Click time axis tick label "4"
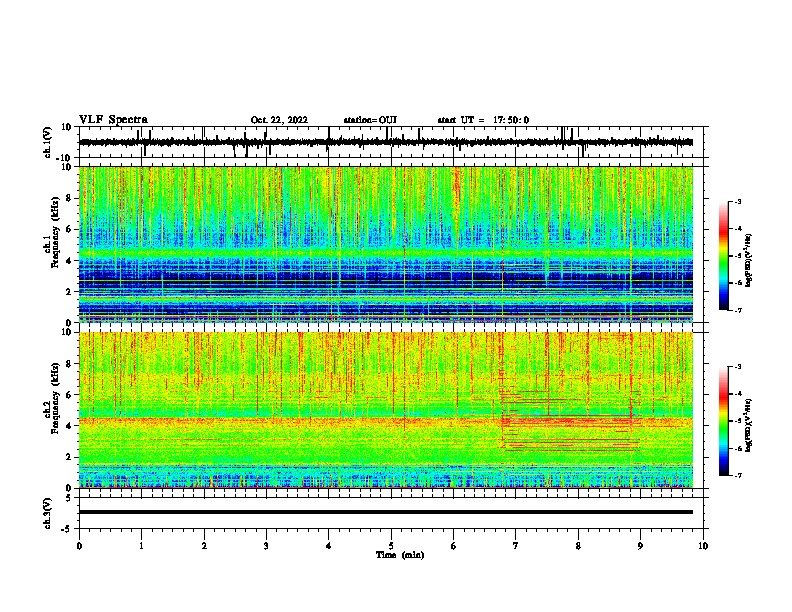The height and width of the screenshot is (612, 792). (x=329, y=546)
